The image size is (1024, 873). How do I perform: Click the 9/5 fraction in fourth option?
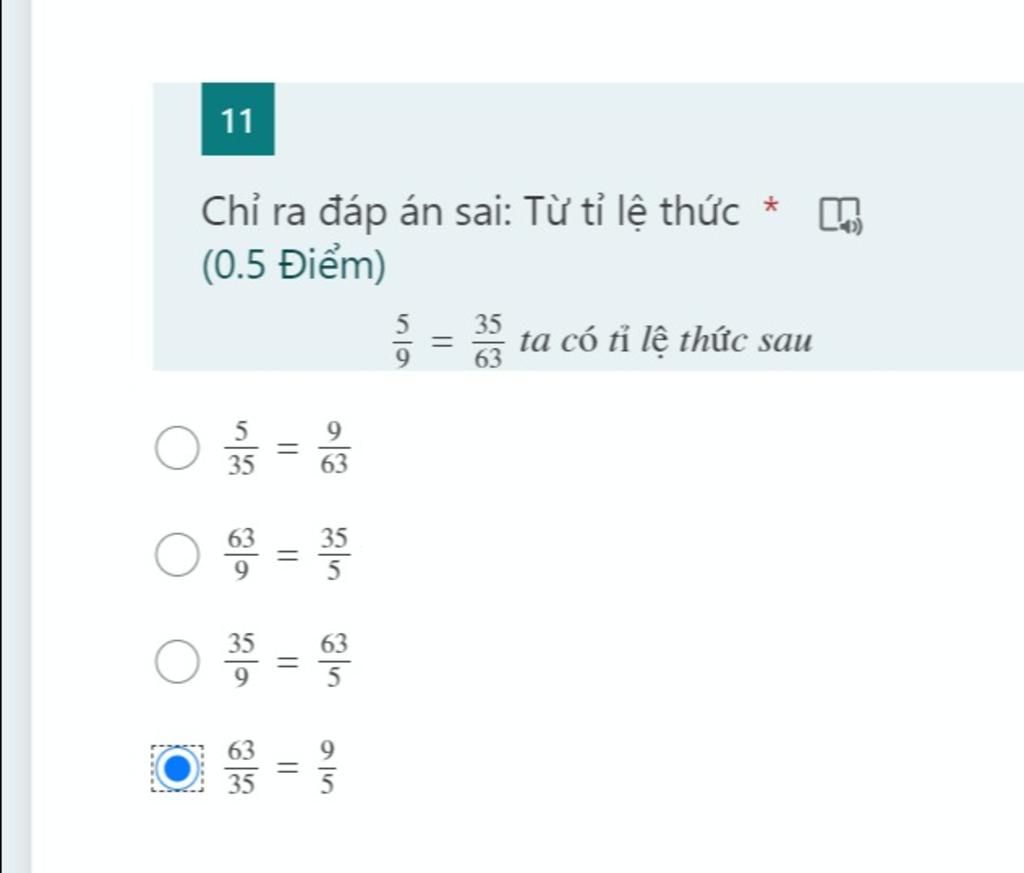pos(327,767)
